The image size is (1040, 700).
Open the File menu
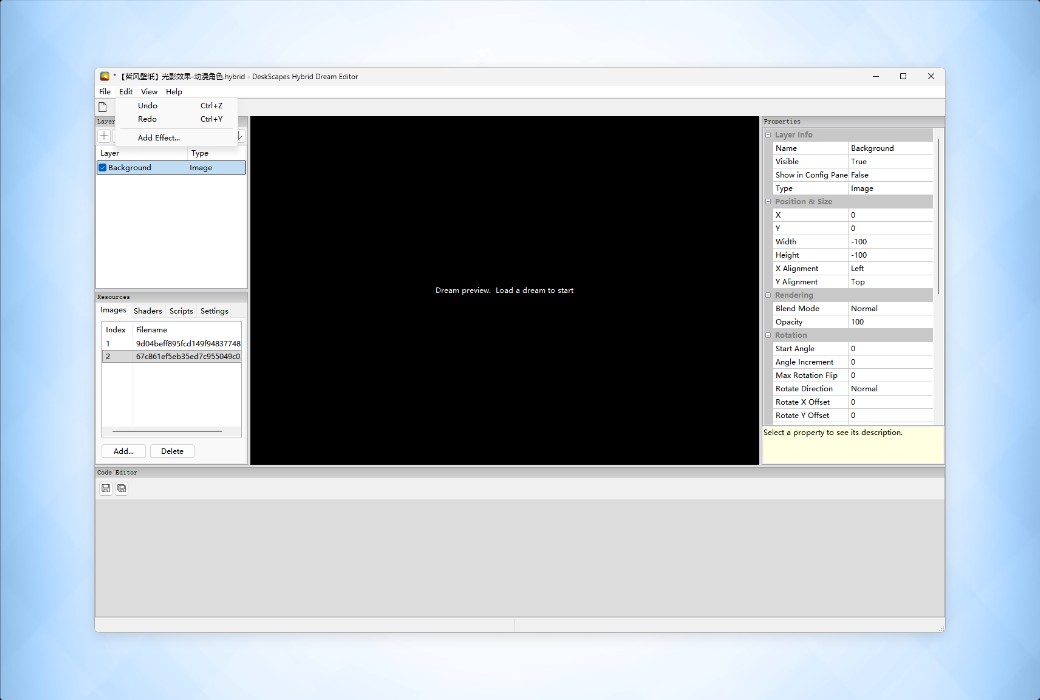click(105, 92)
